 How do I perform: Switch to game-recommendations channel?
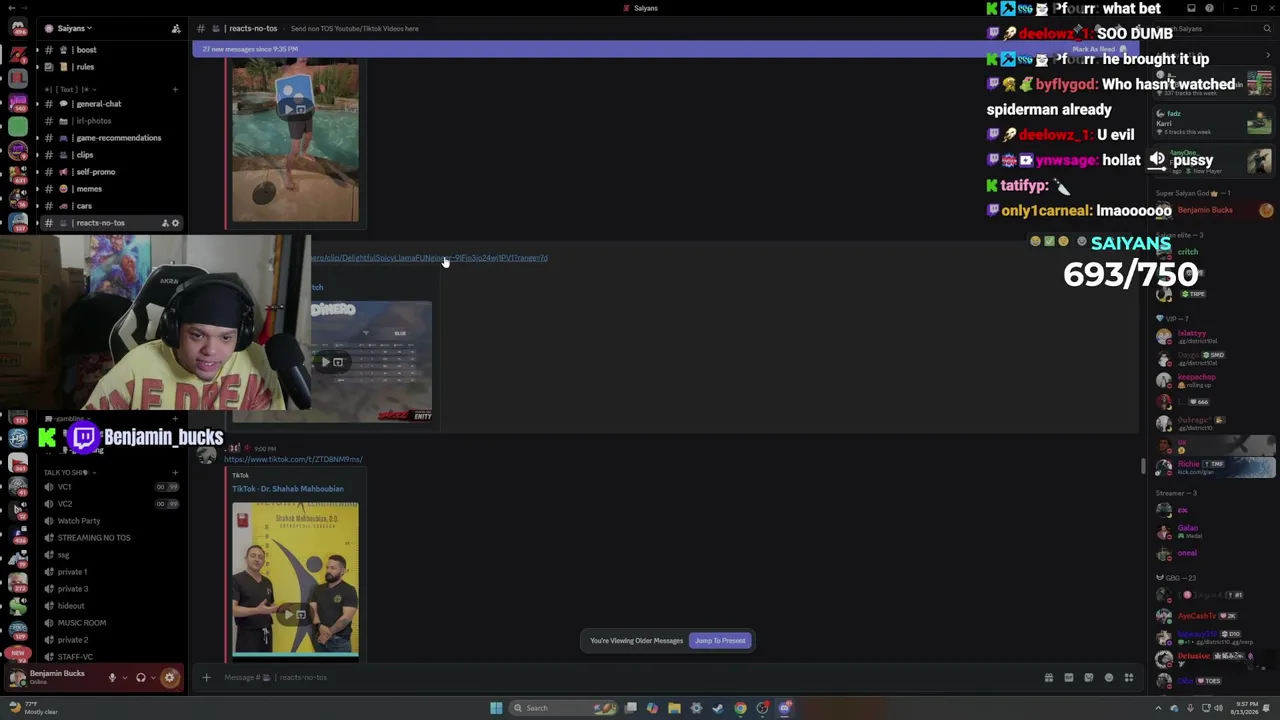(x=110, y=138)
